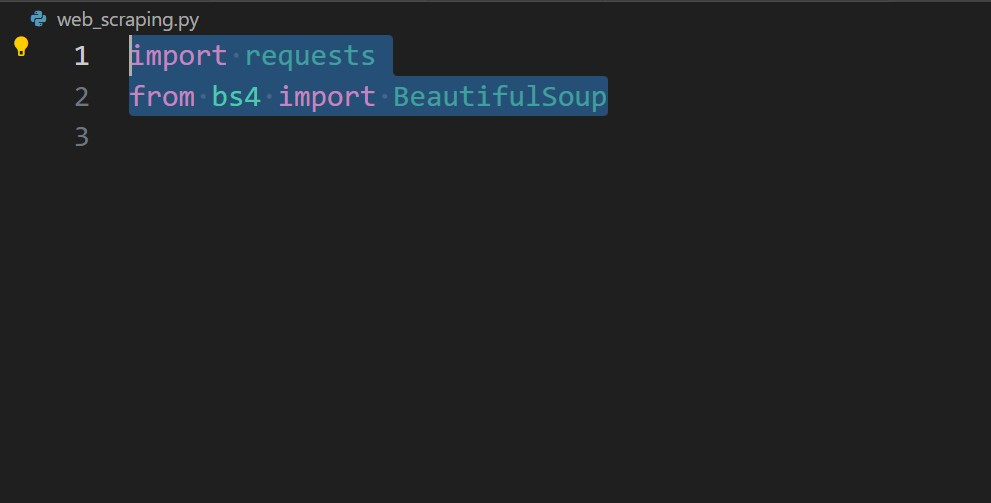Screen dimensions: 991x503
Task: Click the whitespace dot between 'from' and 'bs4'
Action: 204,97
